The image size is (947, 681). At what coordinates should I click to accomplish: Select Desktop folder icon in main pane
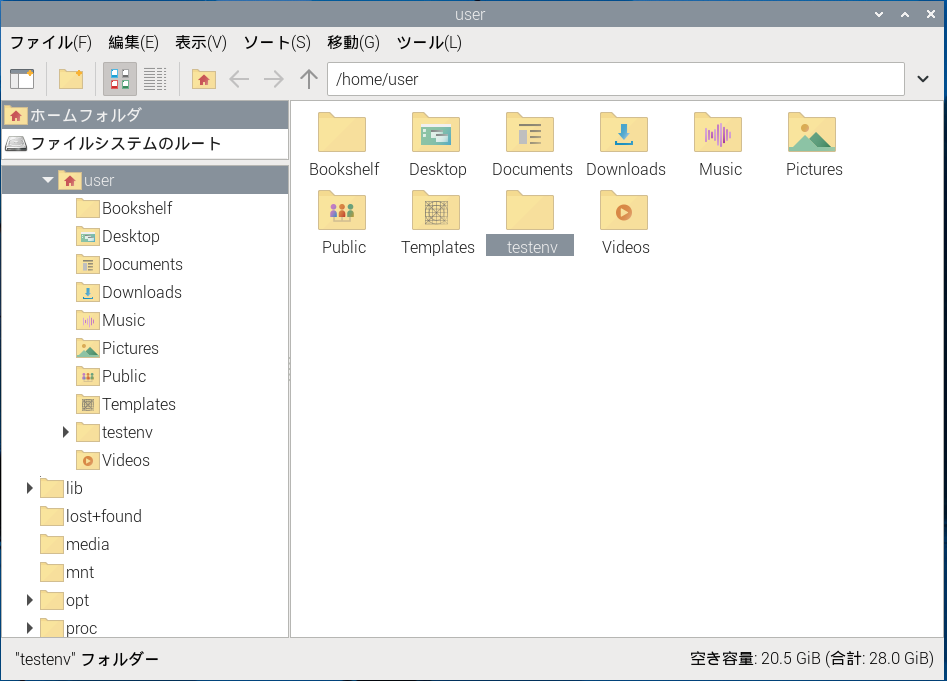click(436, 134)
